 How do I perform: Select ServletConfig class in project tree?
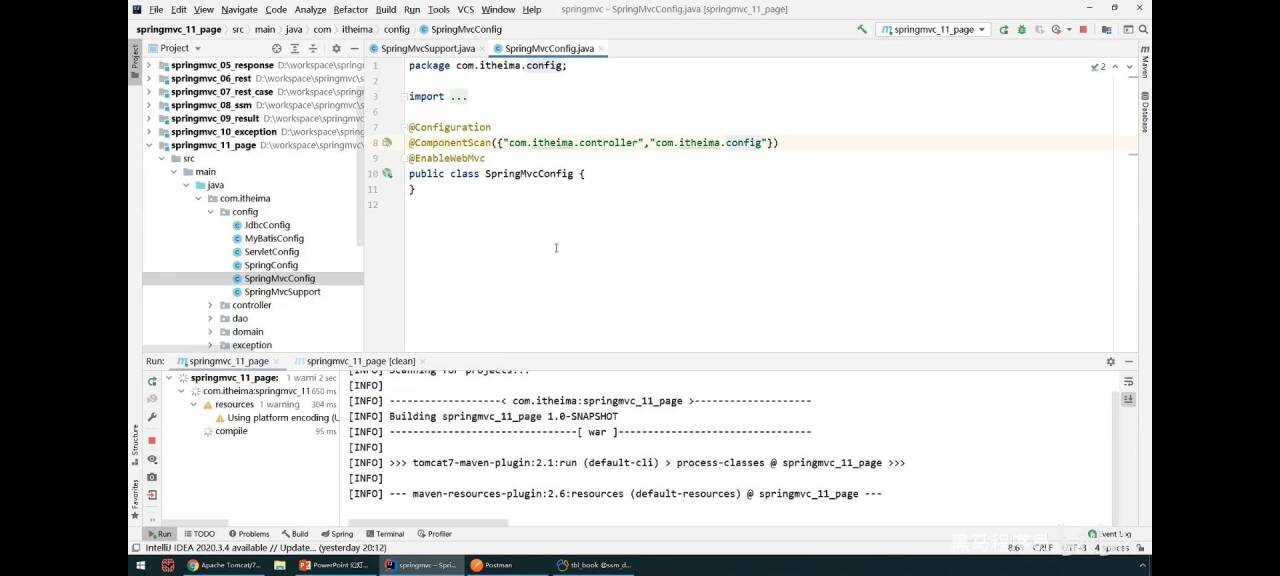271,252
